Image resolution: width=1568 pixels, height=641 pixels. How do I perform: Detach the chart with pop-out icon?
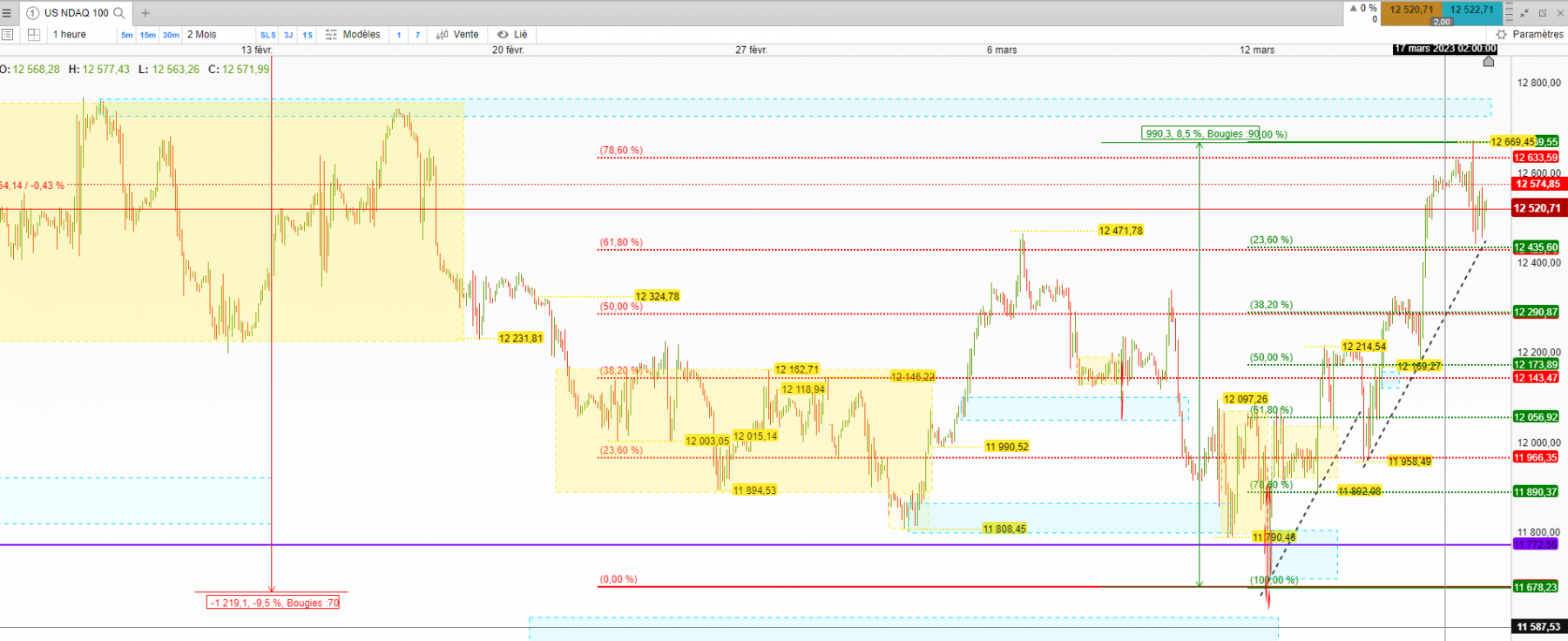1543,13
